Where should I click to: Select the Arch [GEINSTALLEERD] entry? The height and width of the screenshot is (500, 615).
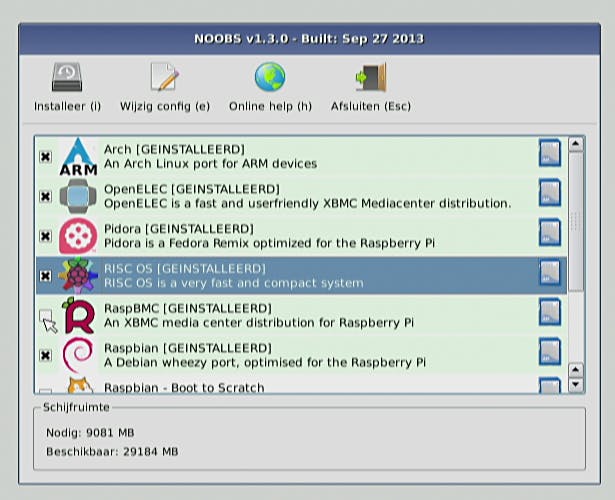click(301, 156)
